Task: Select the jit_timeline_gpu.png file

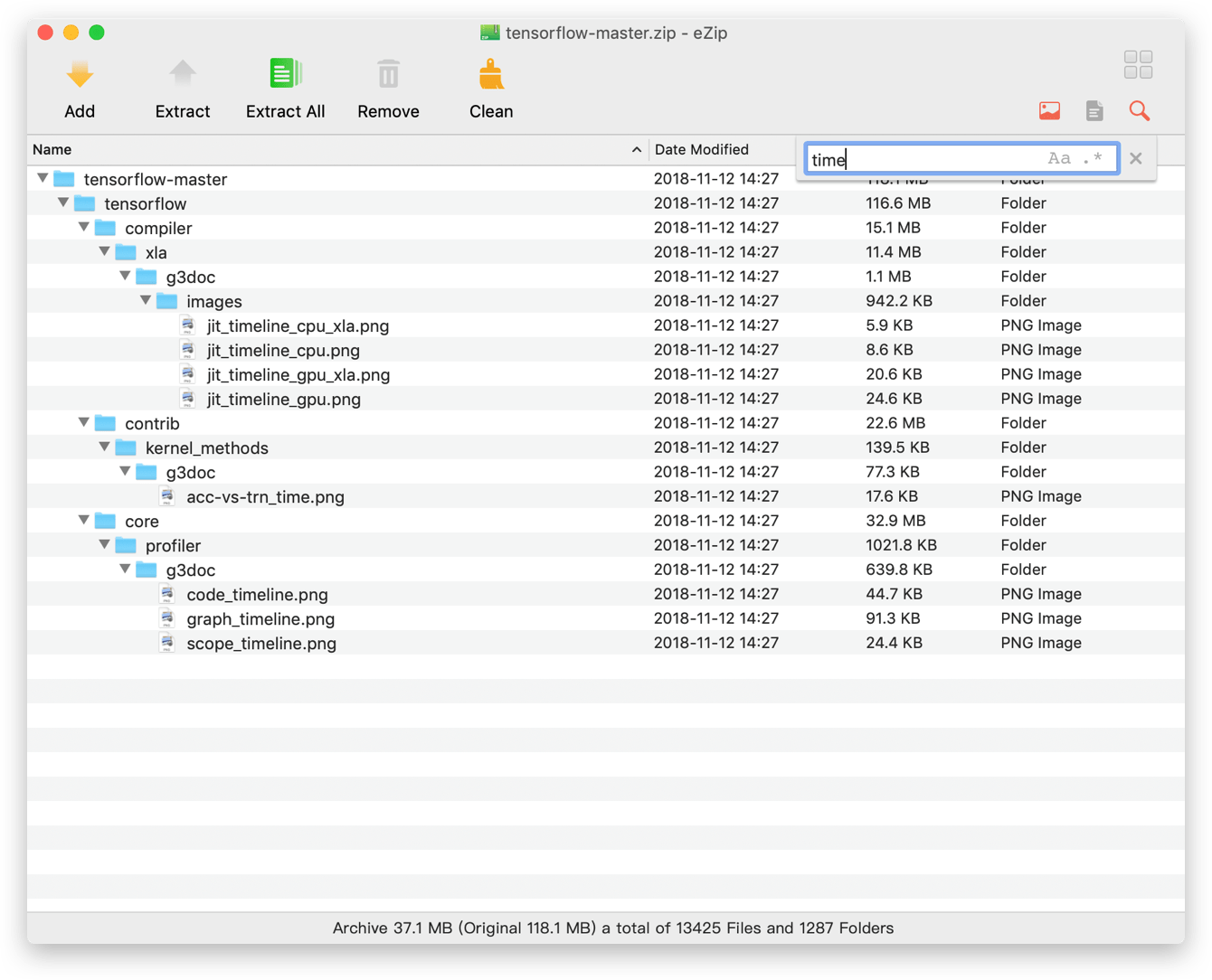Action: (283, 400)
